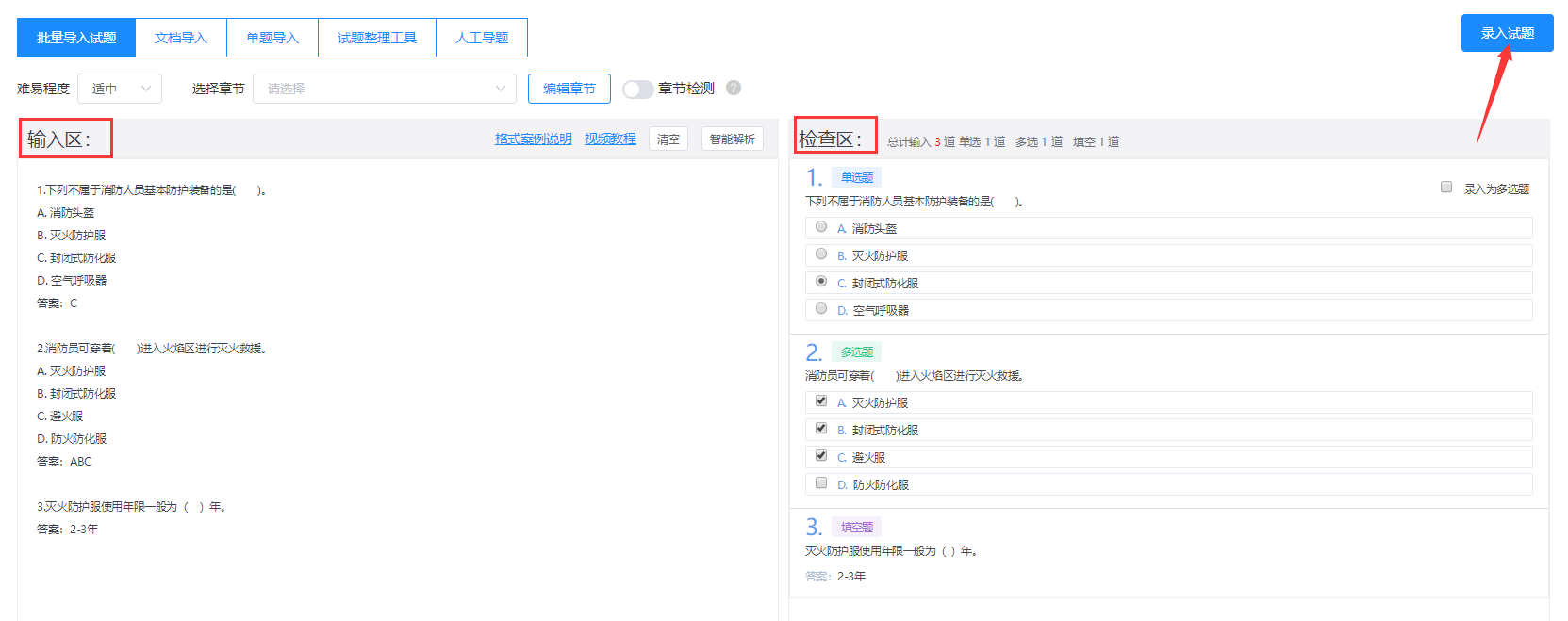This screenshot has width=1568, height=621.
Task: Select radio option B 灭火防护服 in question 1
Action: pyautogui.click(x=821, y=253)
